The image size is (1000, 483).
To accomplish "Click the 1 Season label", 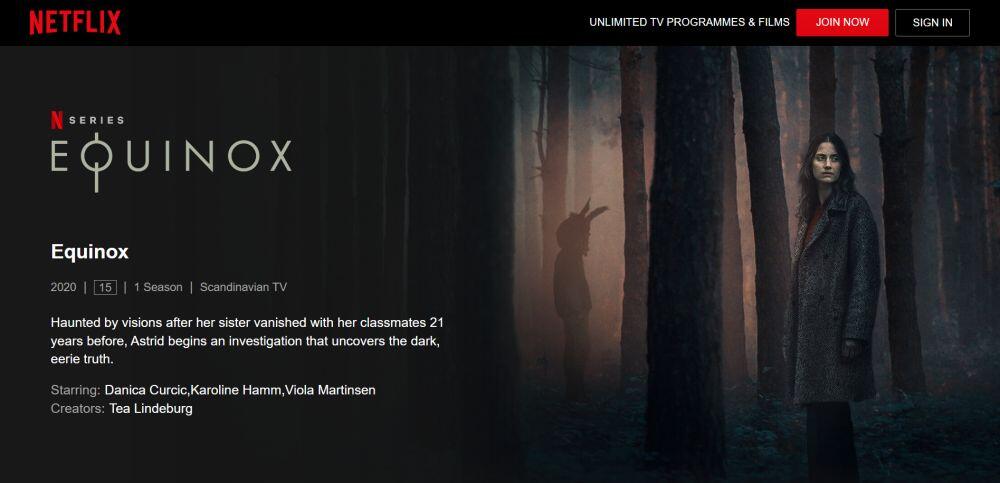I will pyautogui.click(x=158, y=287).
